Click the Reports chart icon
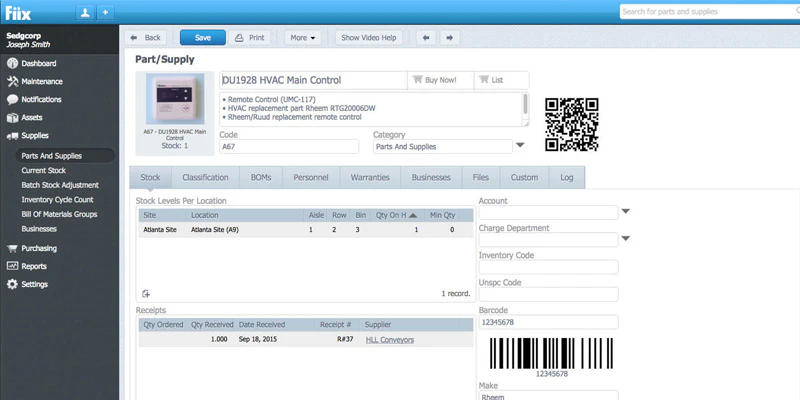The width and height of the screenshot is (800, 400). pos(12,266)
